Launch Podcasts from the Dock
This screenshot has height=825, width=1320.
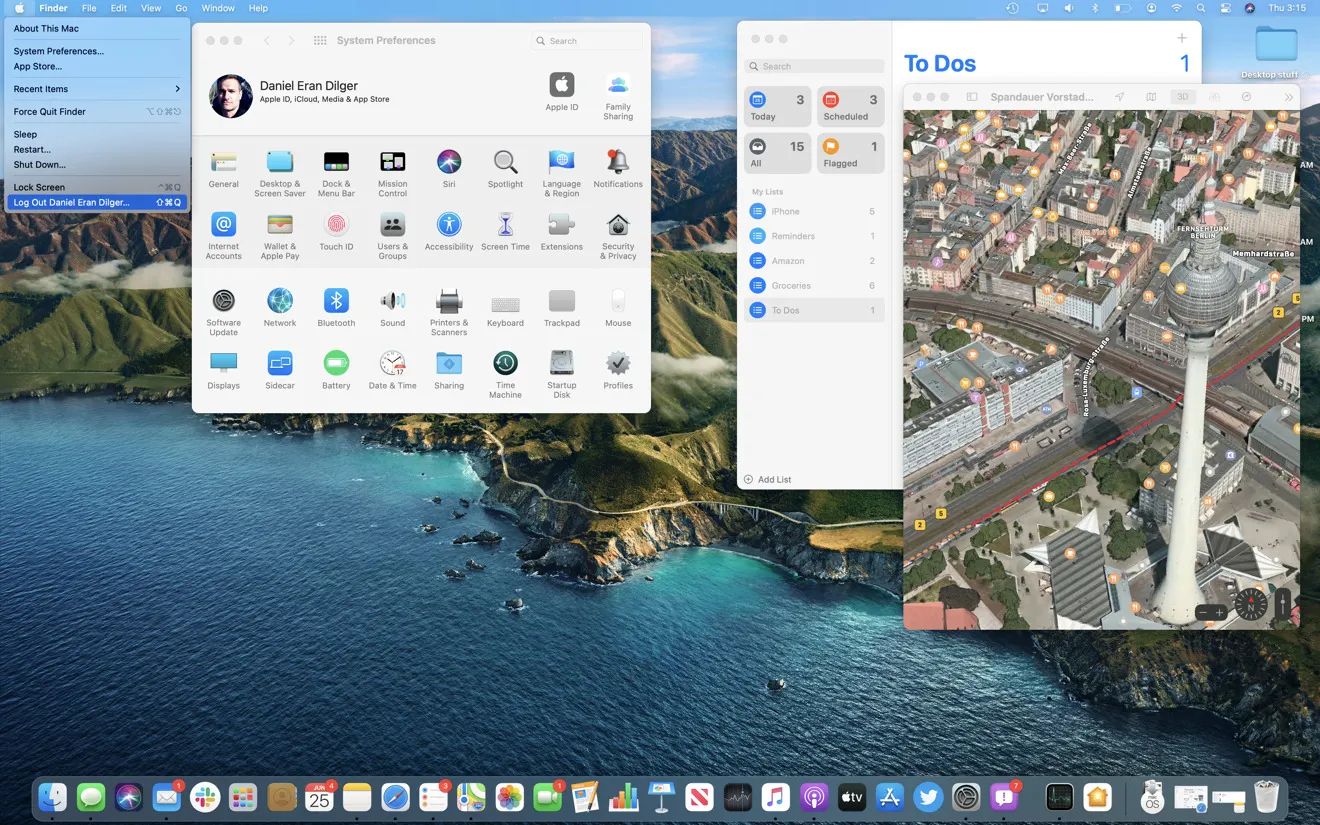tap(814, 797)
